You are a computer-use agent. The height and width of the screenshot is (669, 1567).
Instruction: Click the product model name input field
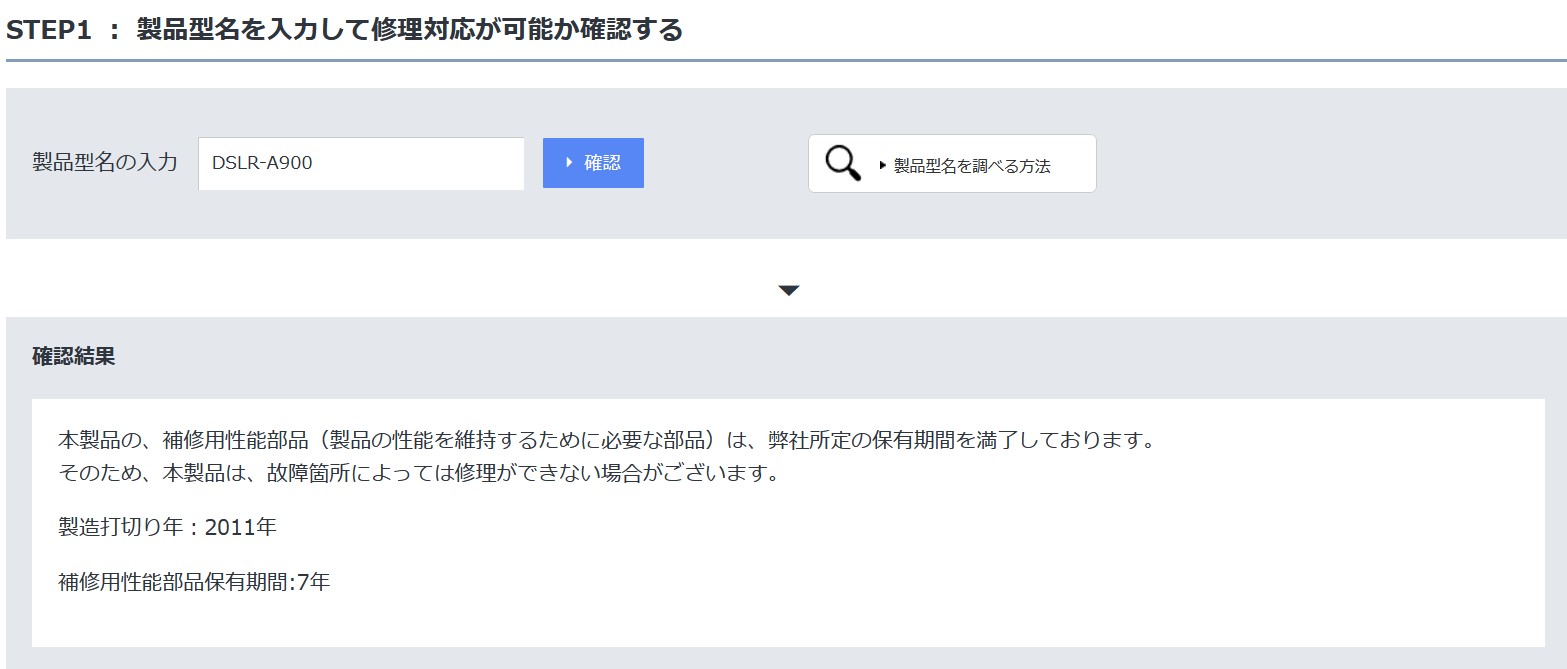coord(361,163)
